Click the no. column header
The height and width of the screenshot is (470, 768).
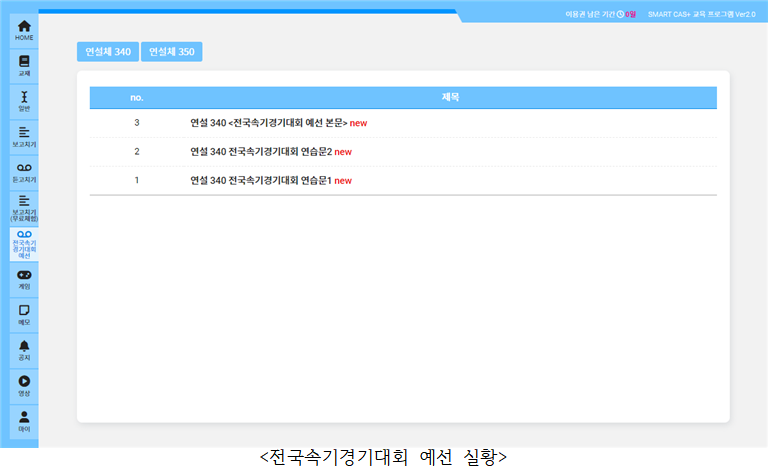coord(137,97)
